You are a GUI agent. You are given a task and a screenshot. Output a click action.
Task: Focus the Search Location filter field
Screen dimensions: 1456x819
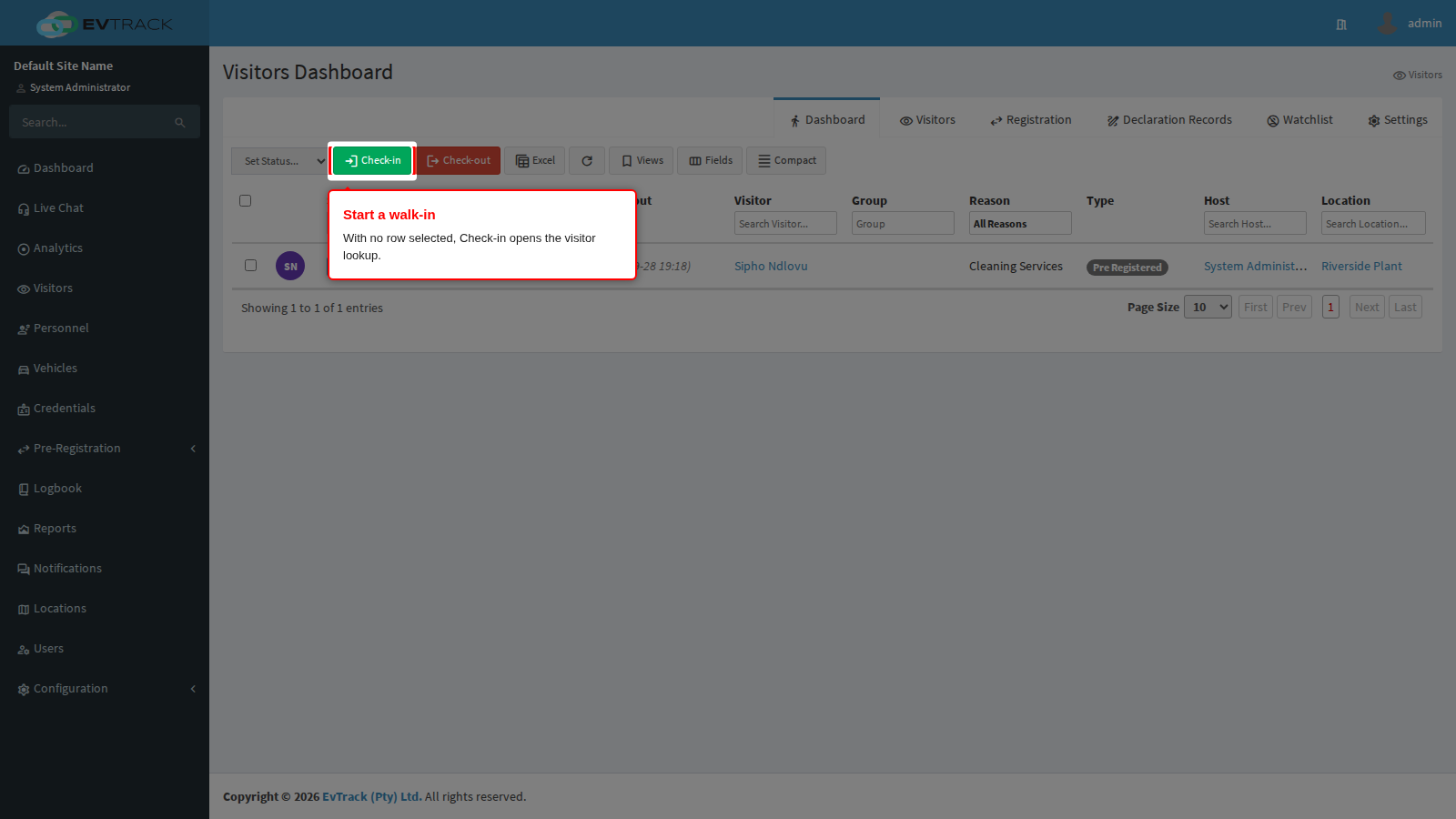(x=1373, y=224)
